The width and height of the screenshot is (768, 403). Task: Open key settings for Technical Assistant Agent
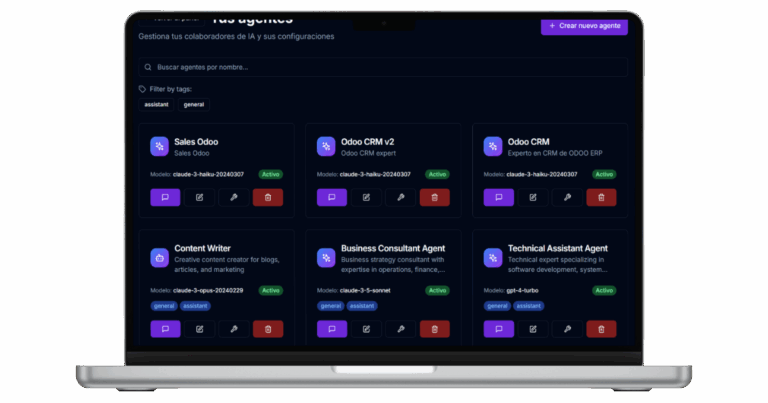[x=566, y=328]
